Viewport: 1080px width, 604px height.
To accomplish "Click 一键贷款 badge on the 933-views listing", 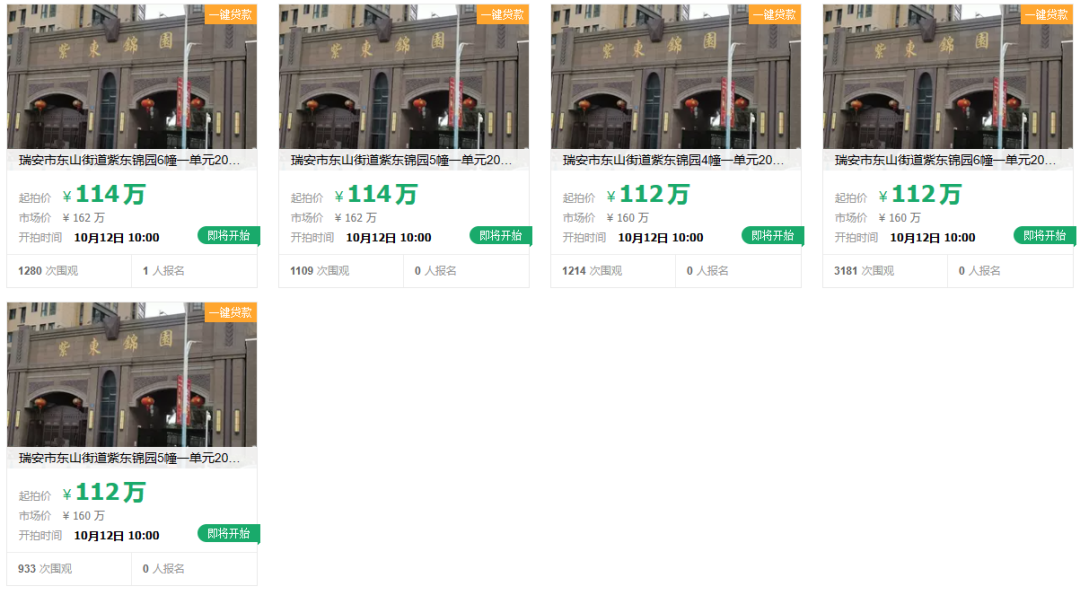I will (x=231, y=312).
